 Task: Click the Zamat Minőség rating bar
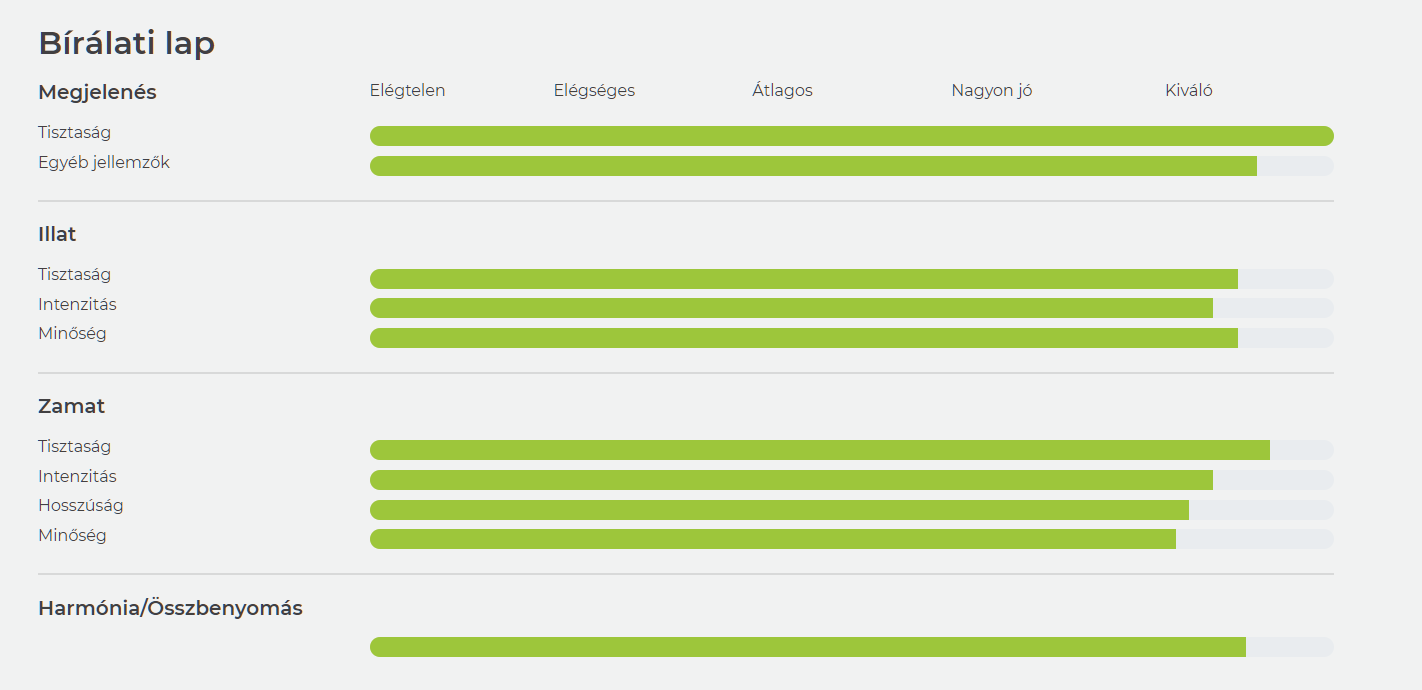click(852, 539)
